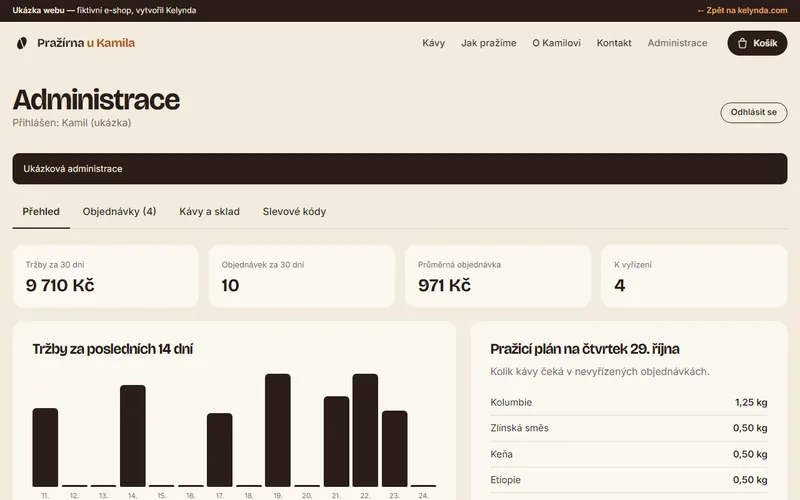Open the Košík cart button
Image resolution: width=800 pixels, height=500 pixels.
coord(757,43)
